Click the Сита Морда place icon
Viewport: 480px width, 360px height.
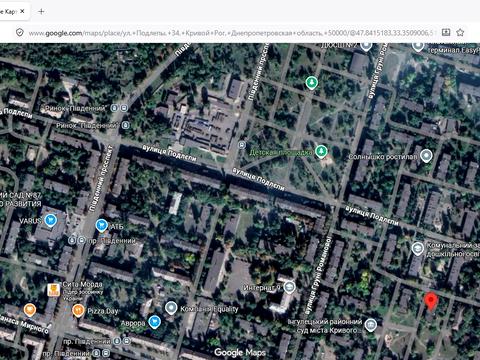click(x=53, y=290)
